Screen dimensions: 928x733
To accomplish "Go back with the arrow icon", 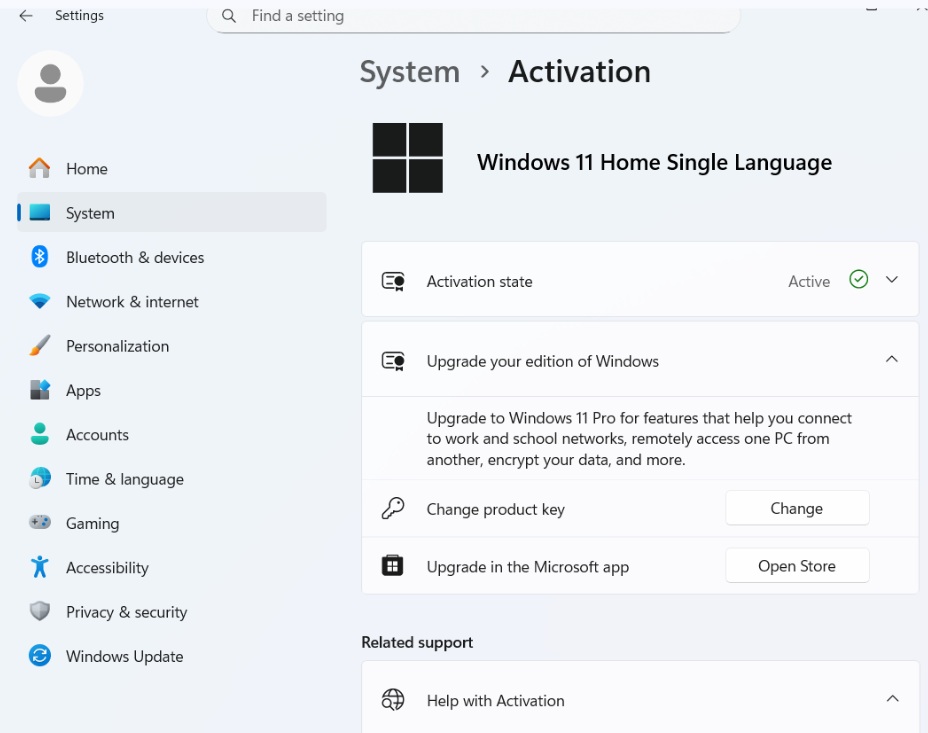I will [26, 16].
